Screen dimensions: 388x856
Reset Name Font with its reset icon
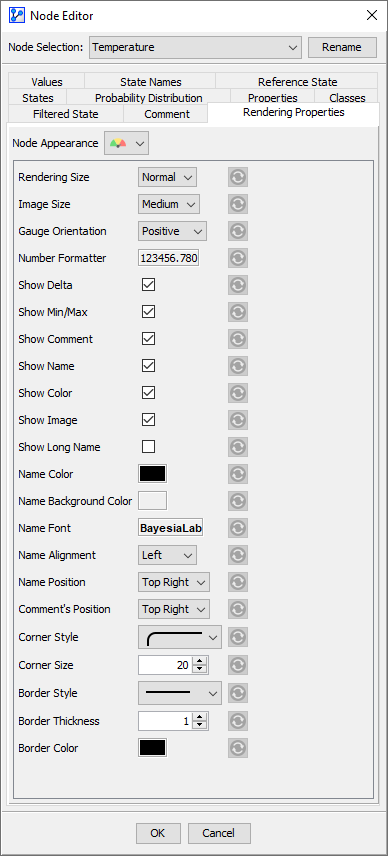click(x=238, y=528)
